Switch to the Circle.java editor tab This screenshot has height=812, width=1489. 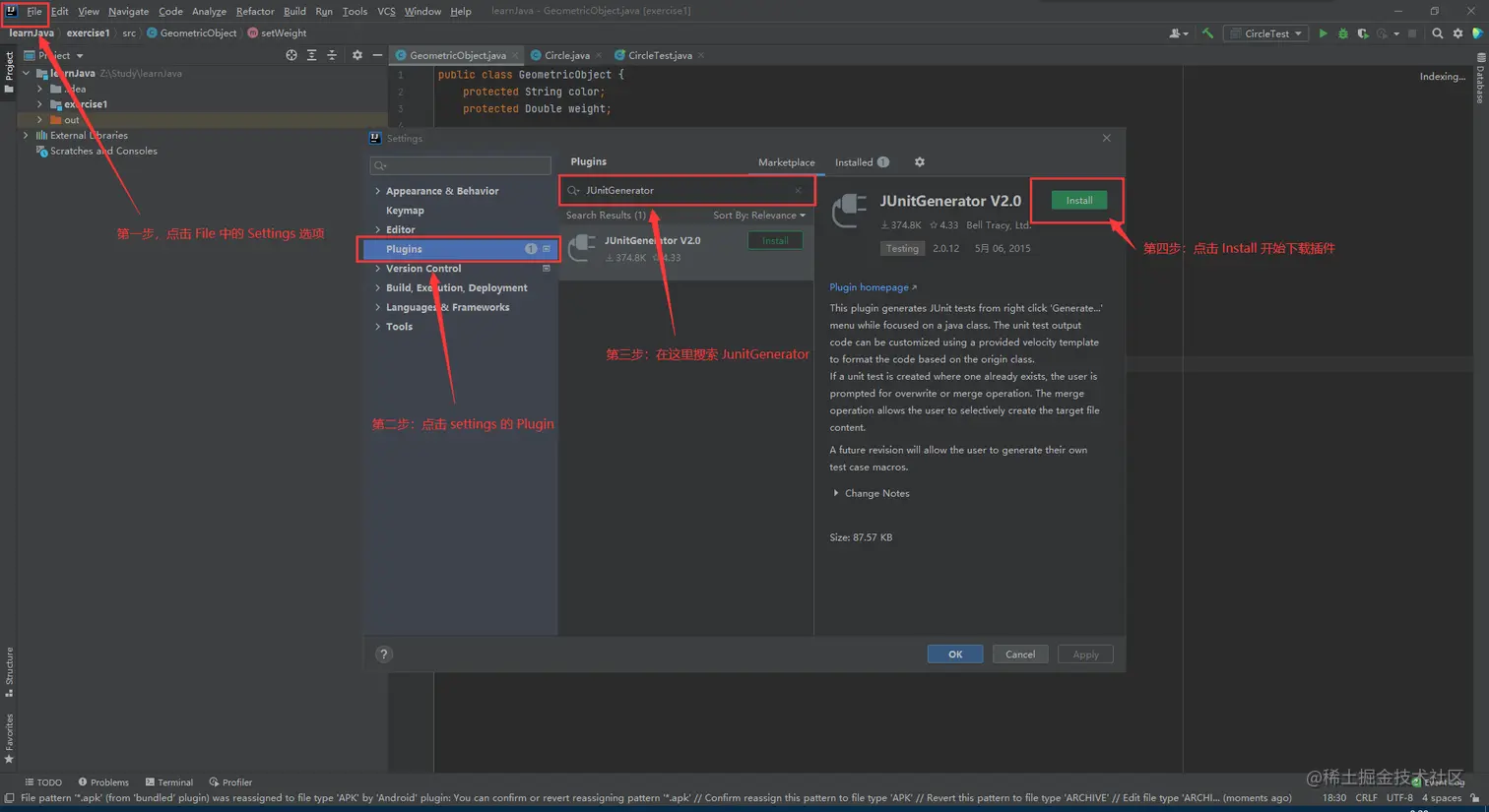[566, 55]
